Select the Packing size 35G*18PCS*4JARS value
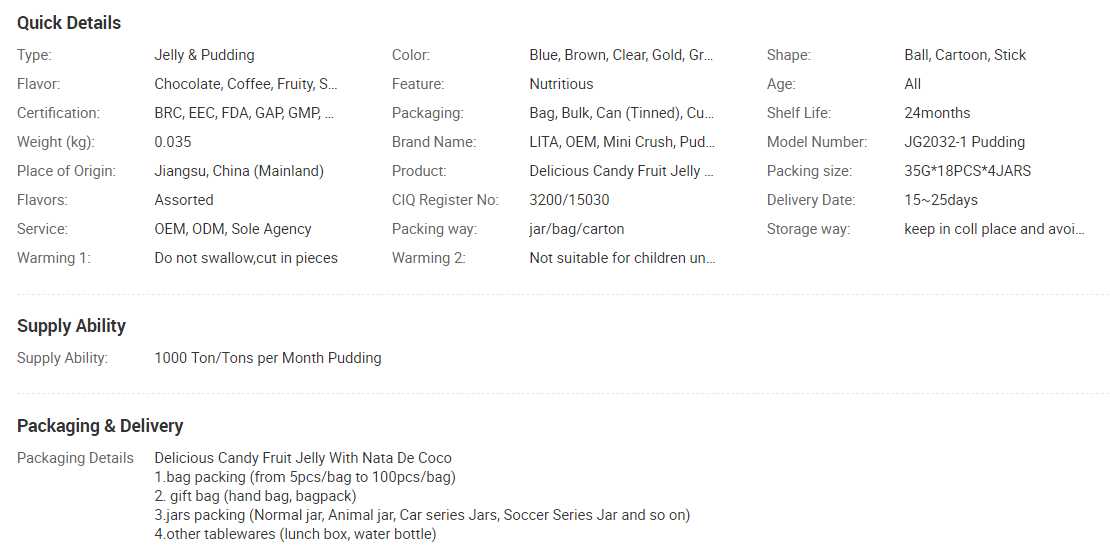1110x552 pixels. pyautogui.click(x=967, y=171)
